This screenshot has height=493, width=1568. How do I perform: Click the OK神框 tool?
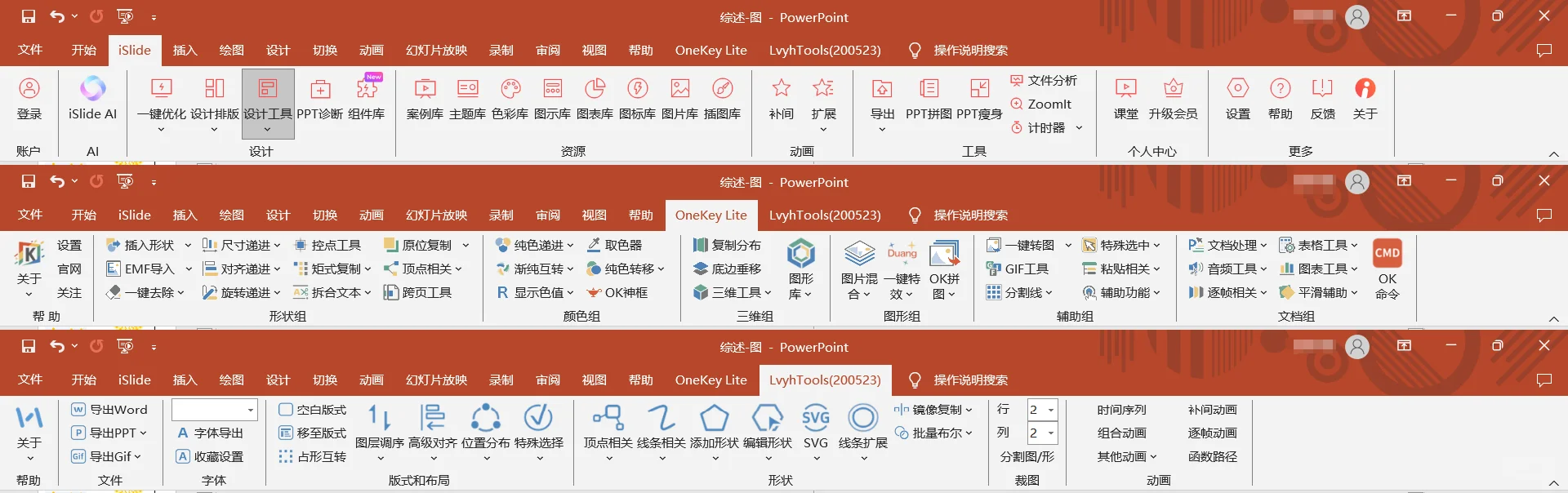617,292
